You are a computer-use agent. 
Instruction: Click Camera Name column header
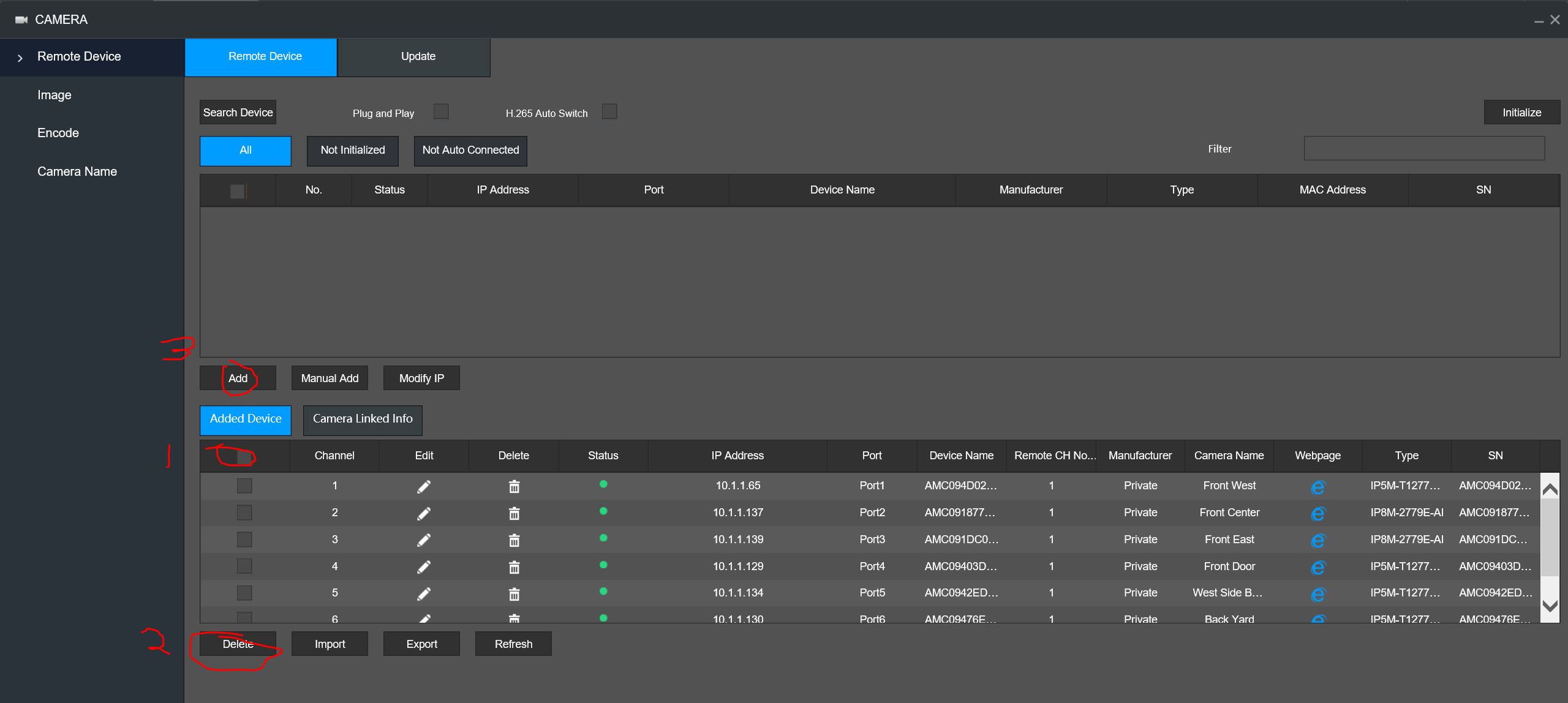click(1229, 456)
